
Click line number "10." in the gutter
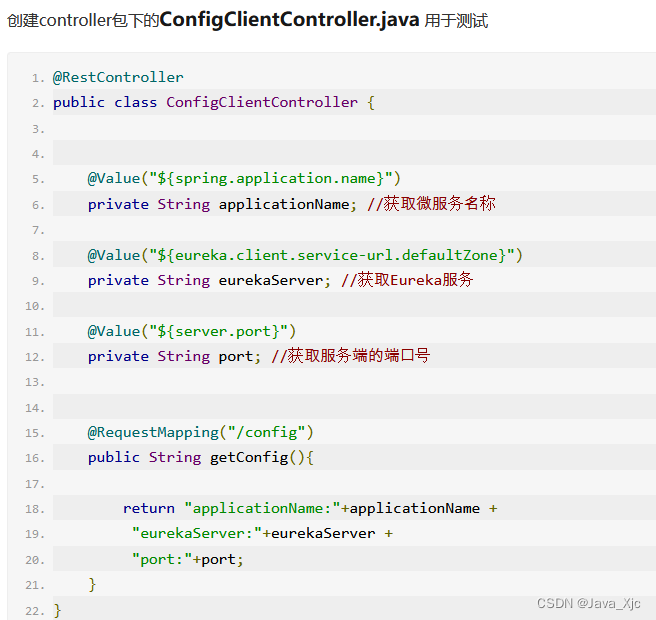point(35,306)
